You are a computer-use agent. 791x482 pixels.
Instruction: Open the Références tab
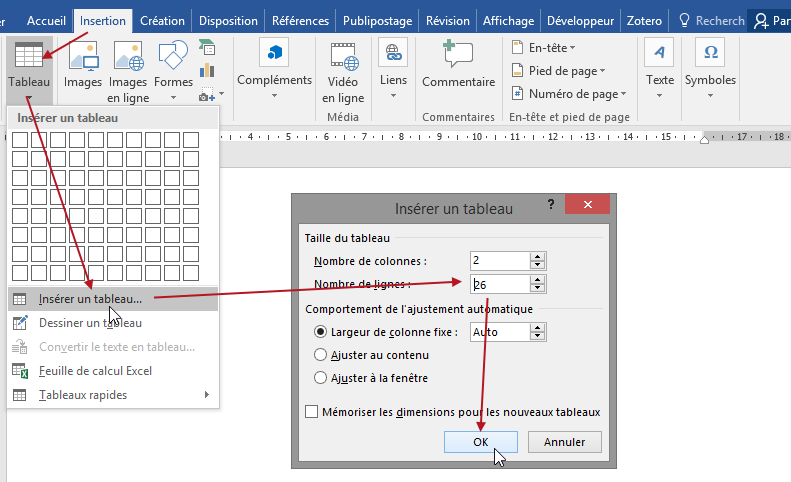[x=300, y=21]
